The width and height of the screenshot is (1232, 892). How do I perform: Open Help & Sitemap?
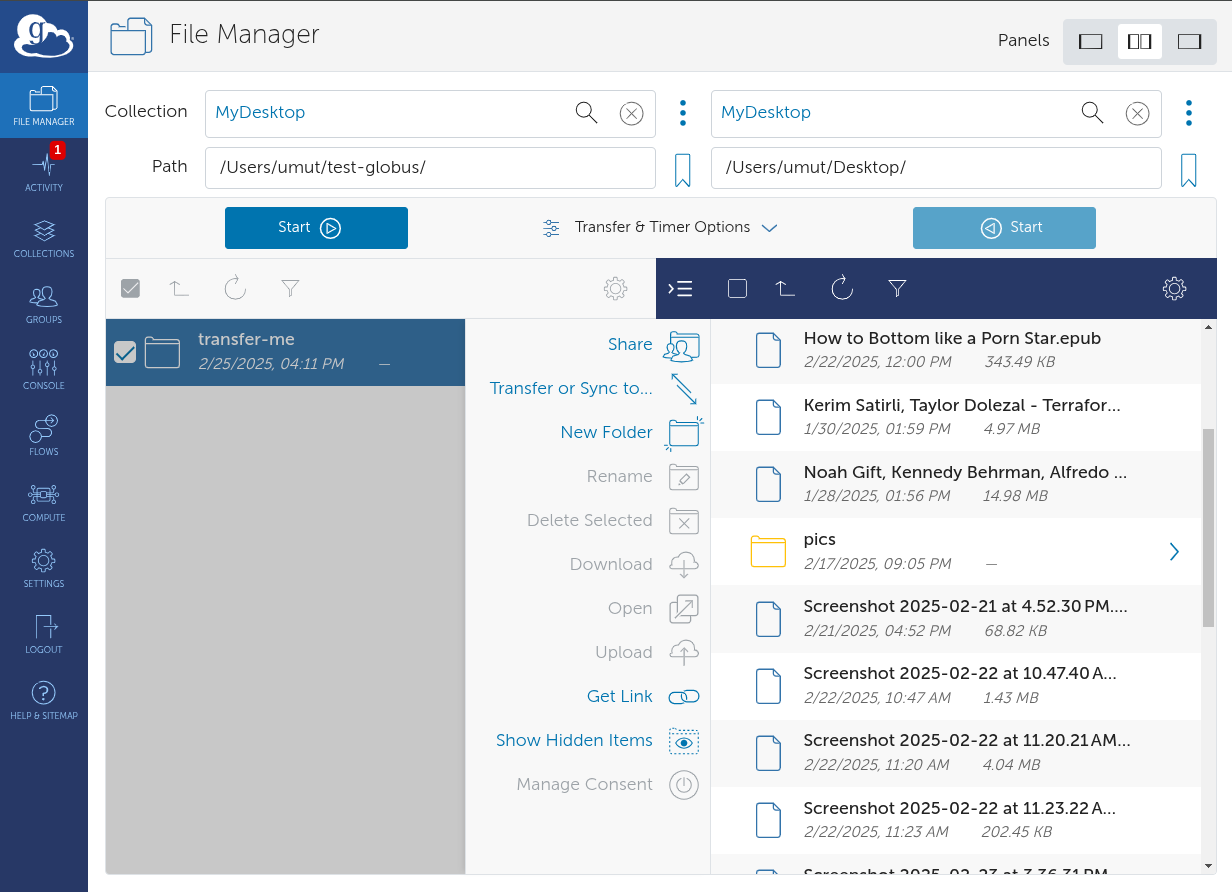click(44, 700)
